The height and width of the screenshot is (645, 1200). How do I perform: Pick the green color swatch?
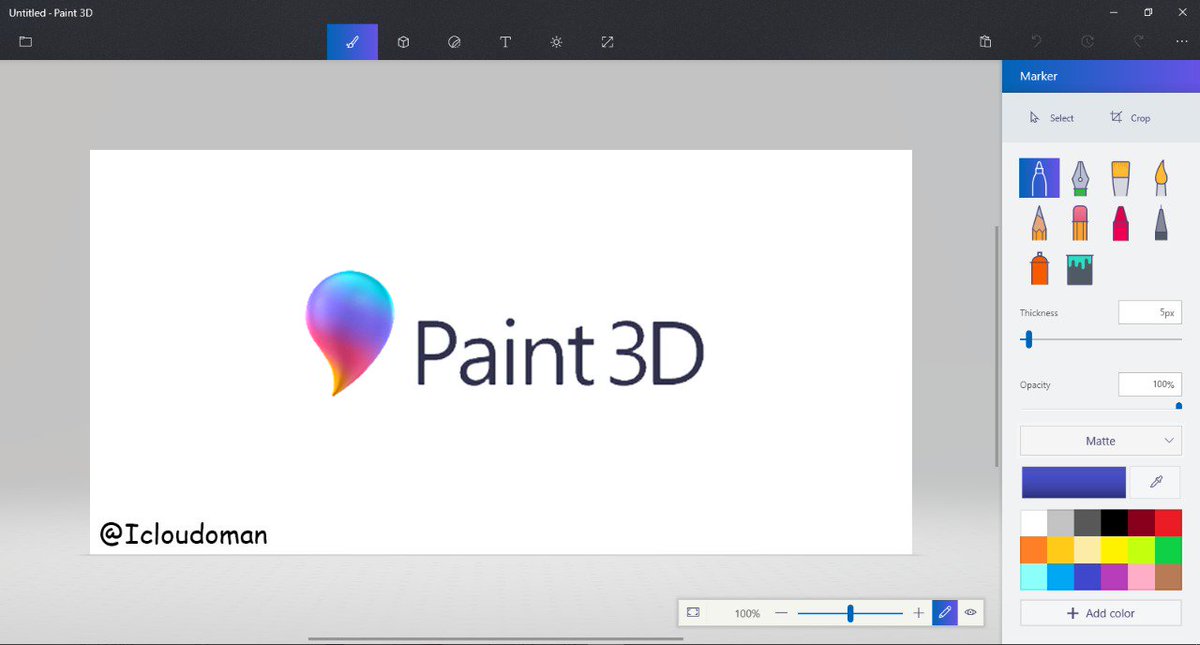[x=1169, y=550]
